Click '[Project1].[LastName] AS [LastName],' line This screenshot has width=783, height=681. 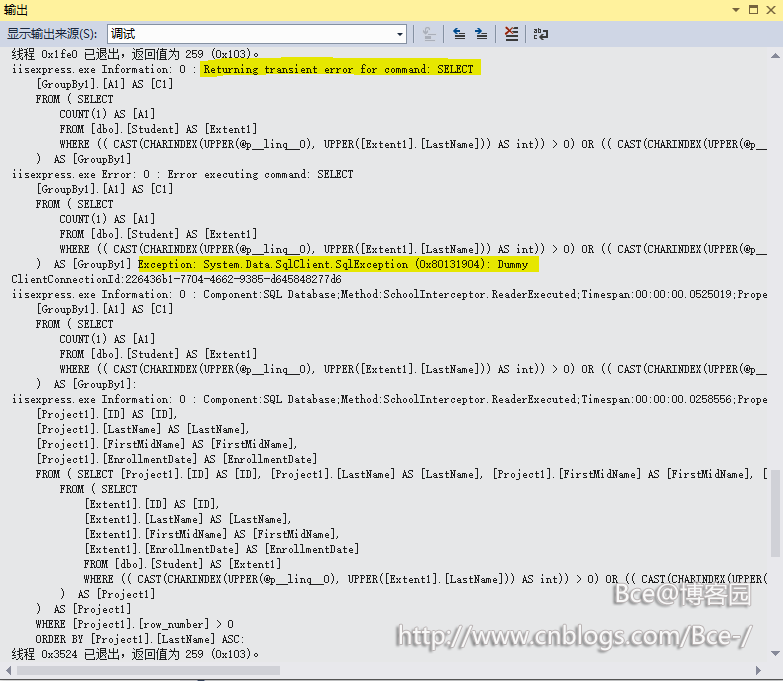coord(142,429)
